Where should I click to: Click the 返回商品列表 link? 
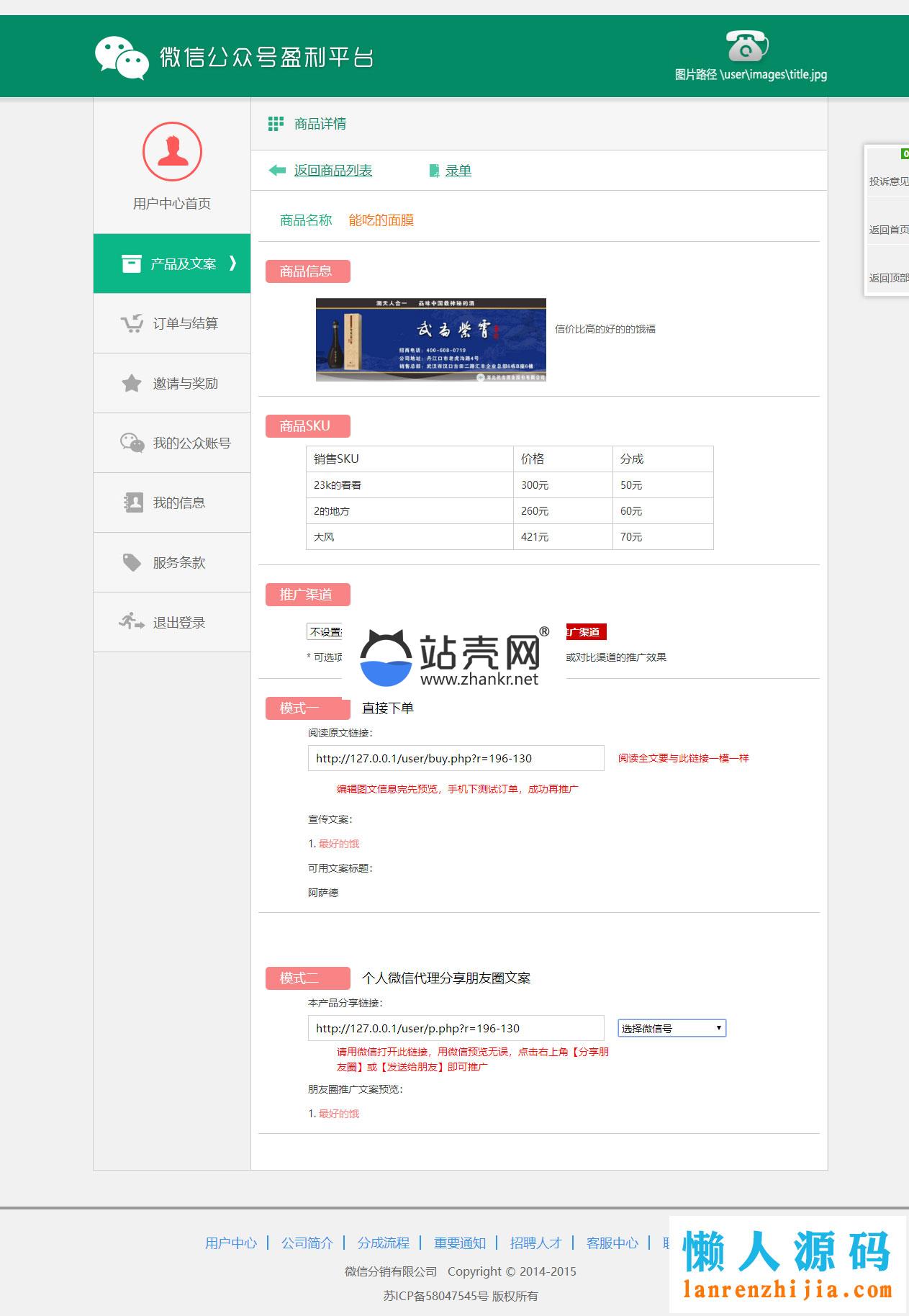(x=333, y=171)
